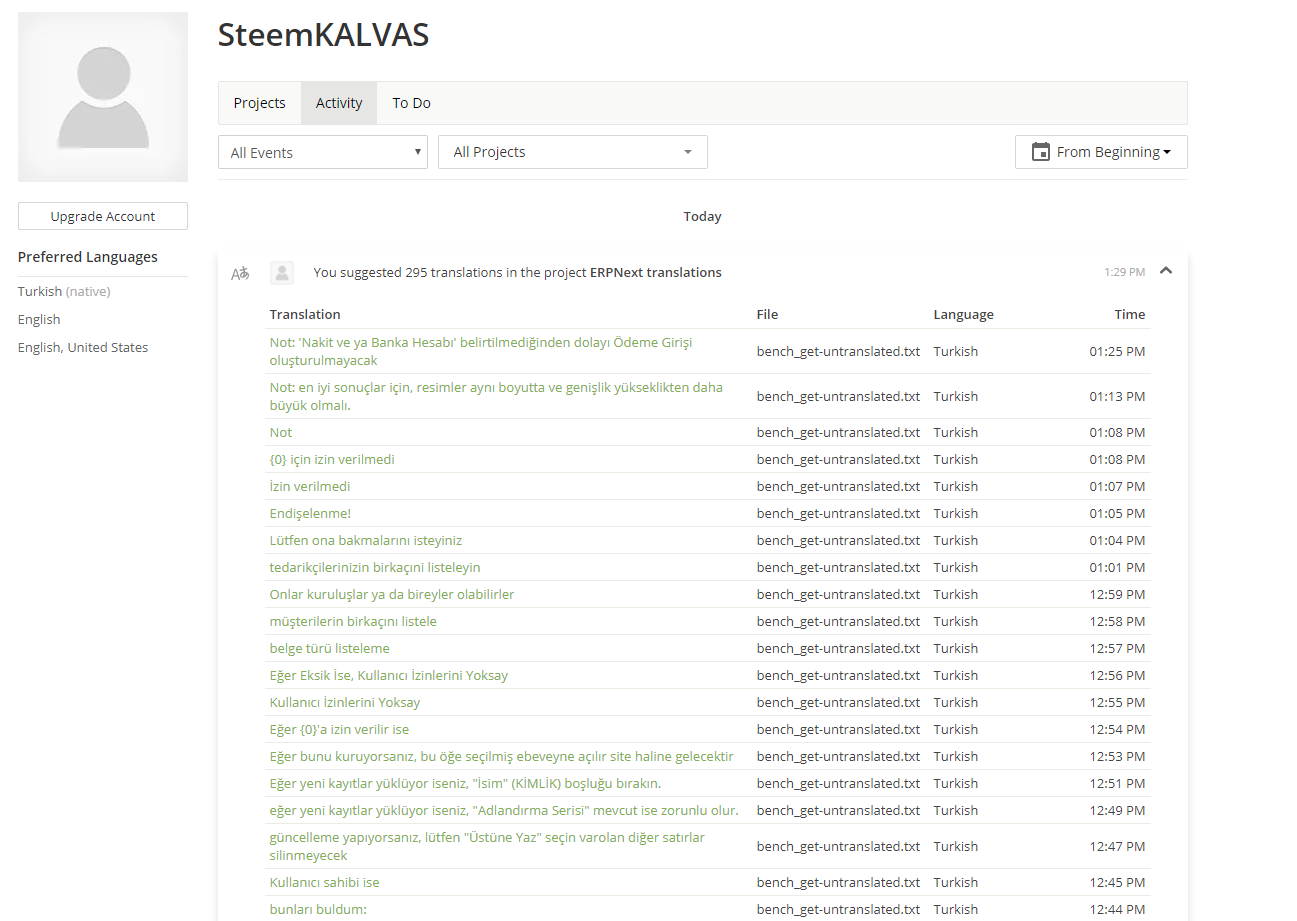Open translation 'Eğer Eksik İse, Kullanıcı İzinlerini Yoksay'

pos(389,675)
